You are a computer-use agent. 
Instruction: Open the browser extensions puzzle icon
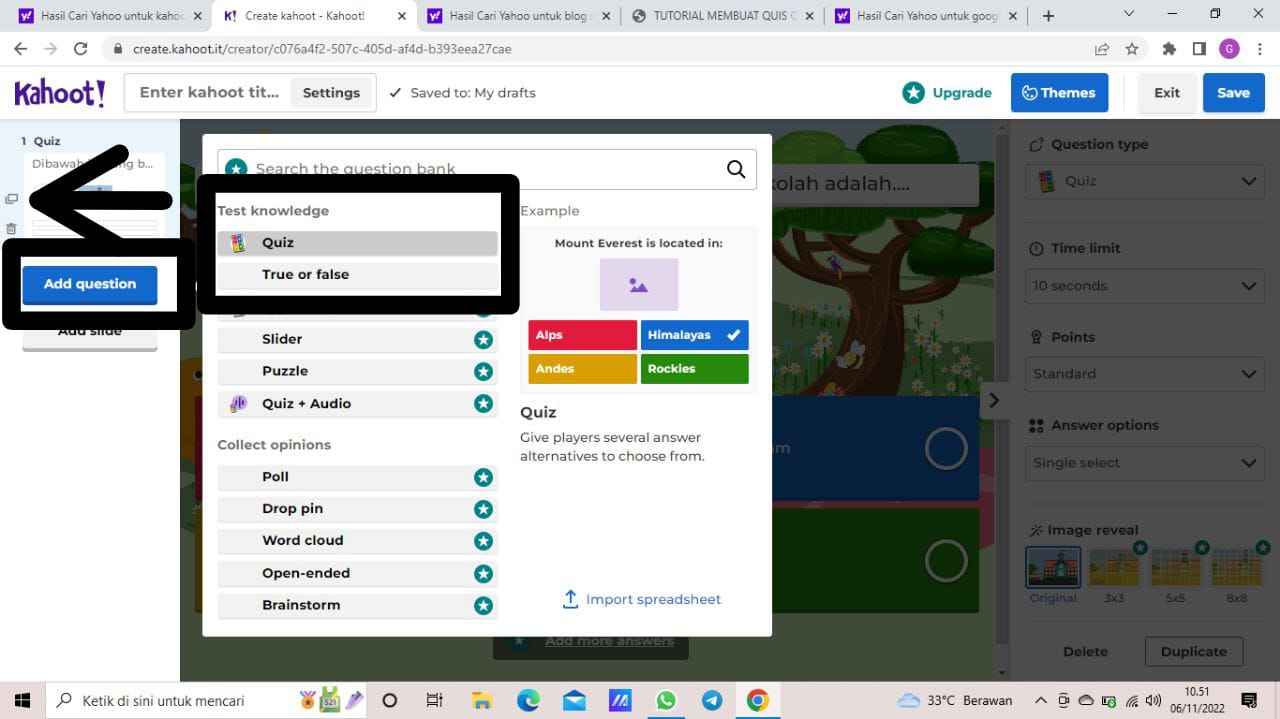[x=1169, y=49]
